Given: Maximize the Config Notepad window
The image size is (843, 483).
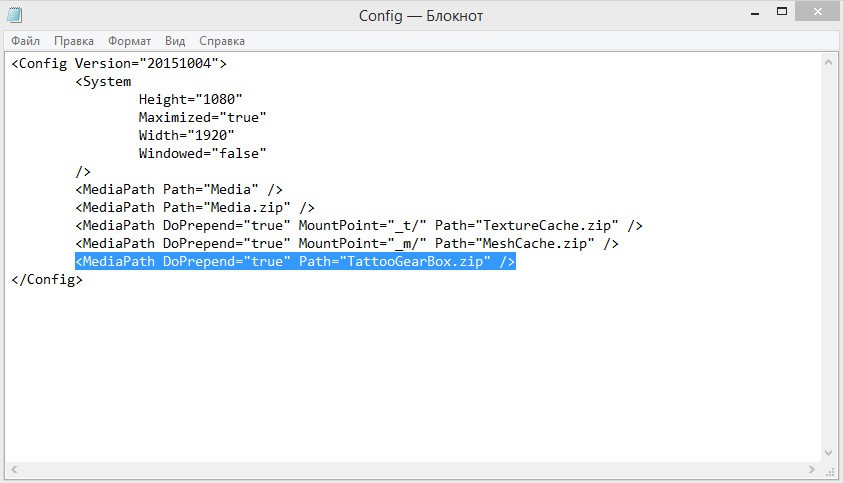Looking at the screenshot, I should (782, 11).
